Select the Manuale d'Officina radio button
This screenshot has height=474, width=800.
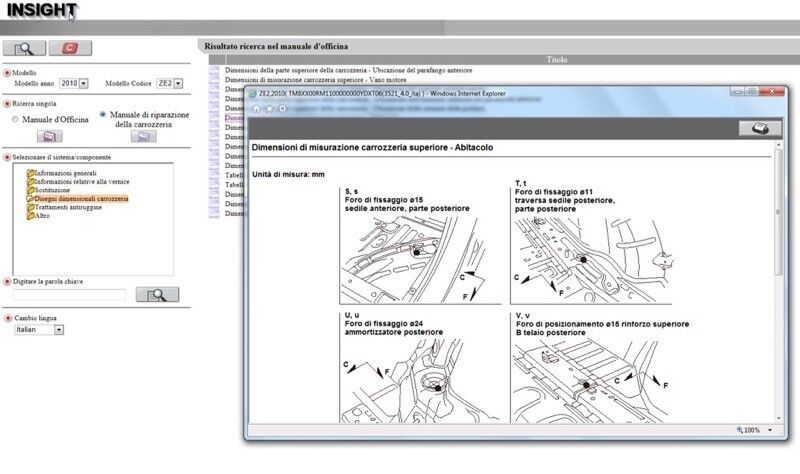click(15, 119)
